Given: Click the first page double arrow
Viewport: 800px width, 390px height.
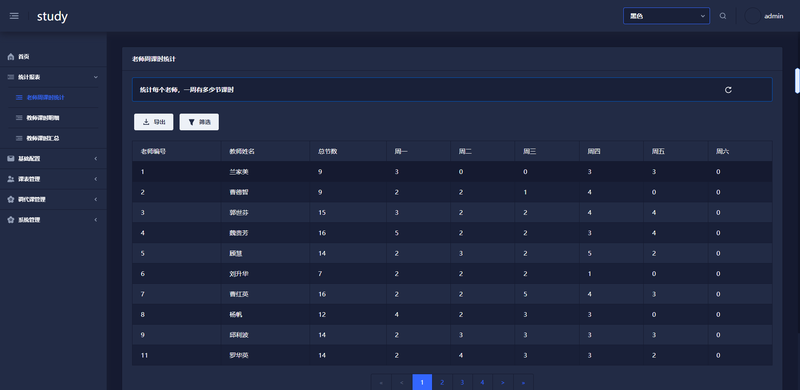Looking at the screenshot, I should [382, 382].
